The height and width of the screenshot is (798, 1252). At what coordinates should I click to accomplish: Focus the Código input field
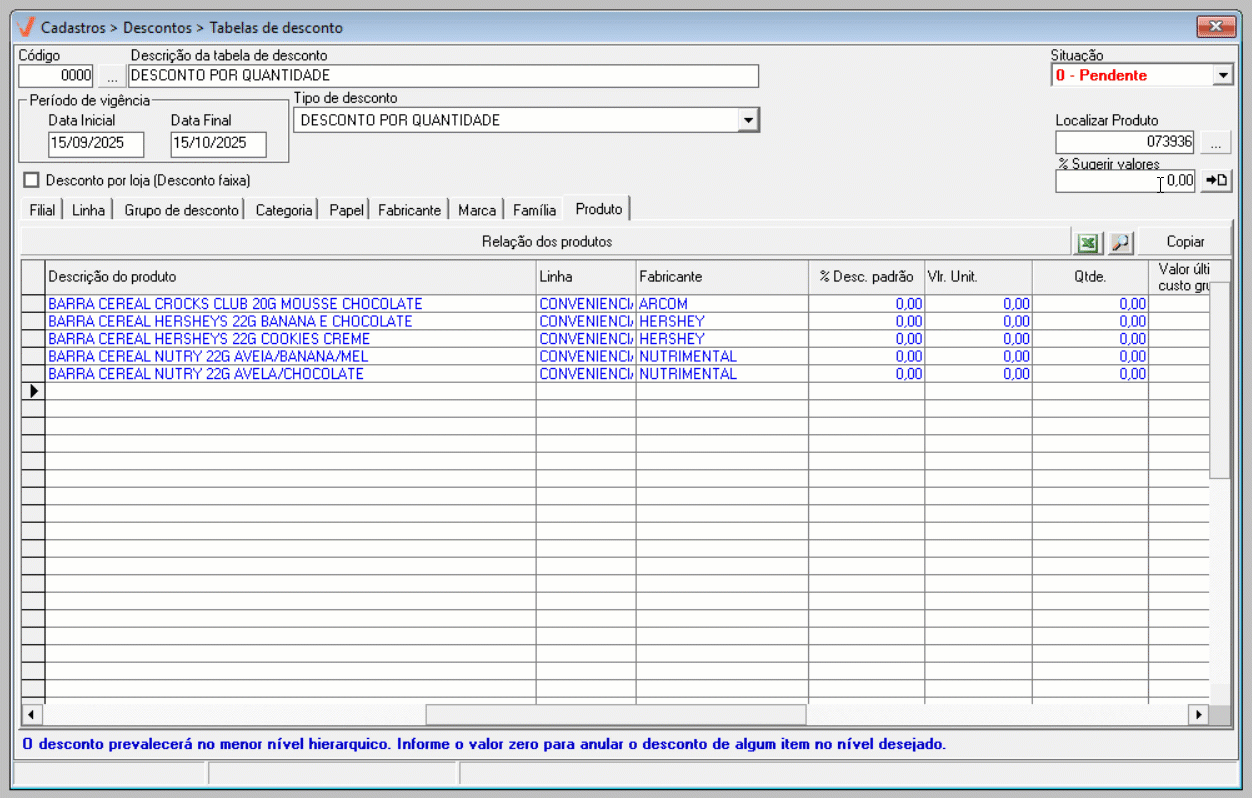pyautogui.click(x=57, y=75)
